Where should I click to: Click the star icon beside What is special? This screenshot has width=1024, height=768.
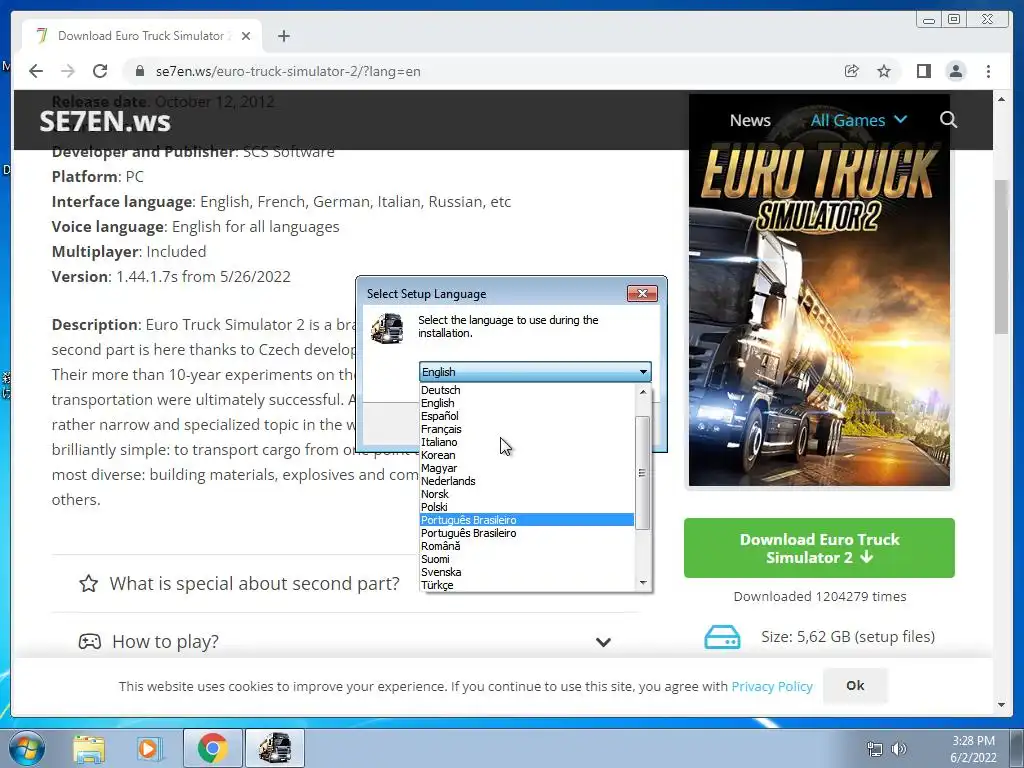click(89, 583)
